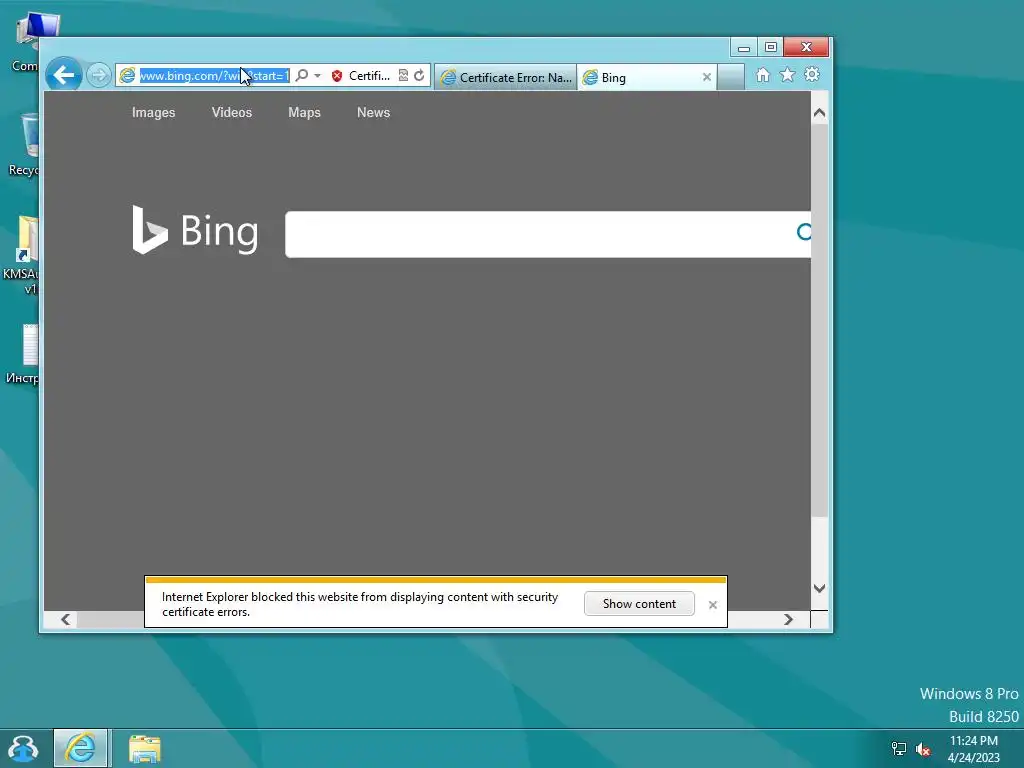Open Bing News link

tap(374, 112)
